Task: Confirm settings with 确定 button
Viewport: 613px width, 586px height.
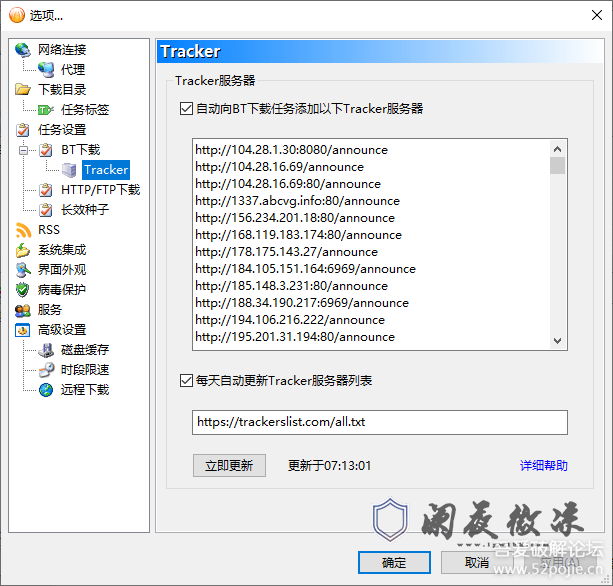Action: coord(394,563)
